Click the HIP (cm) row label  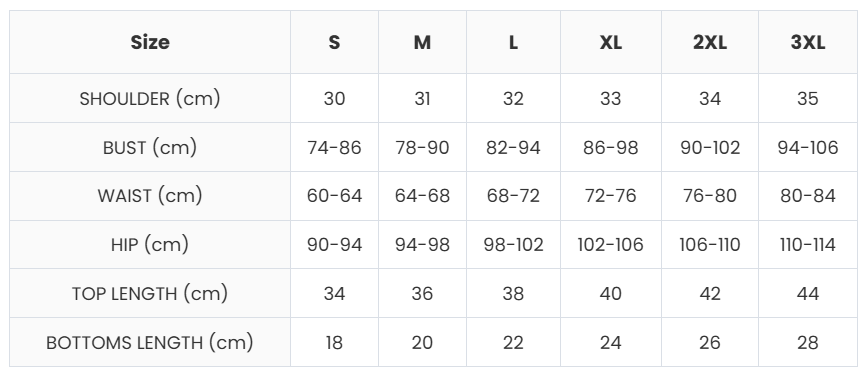coord(150,244)
